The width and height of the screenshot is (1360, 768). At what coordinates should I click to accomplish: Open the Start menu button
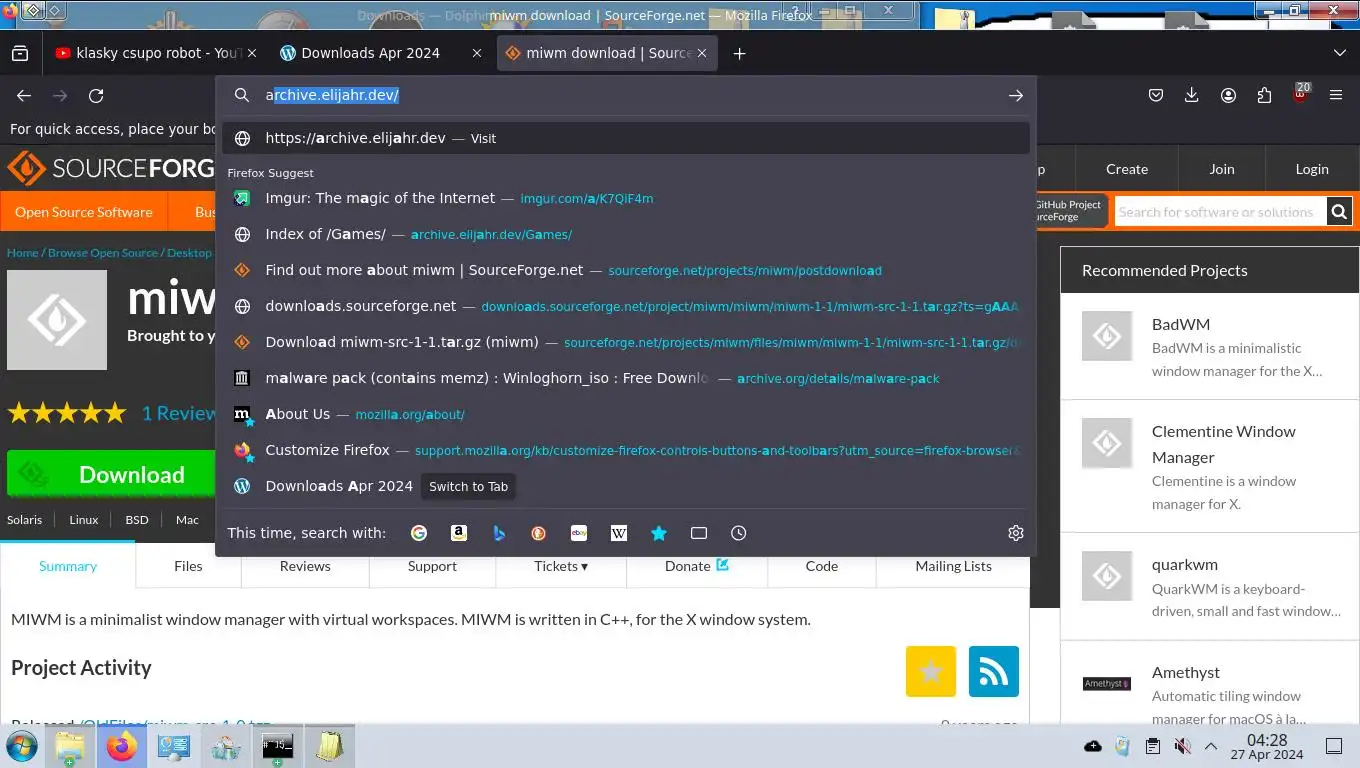point(21,746)
